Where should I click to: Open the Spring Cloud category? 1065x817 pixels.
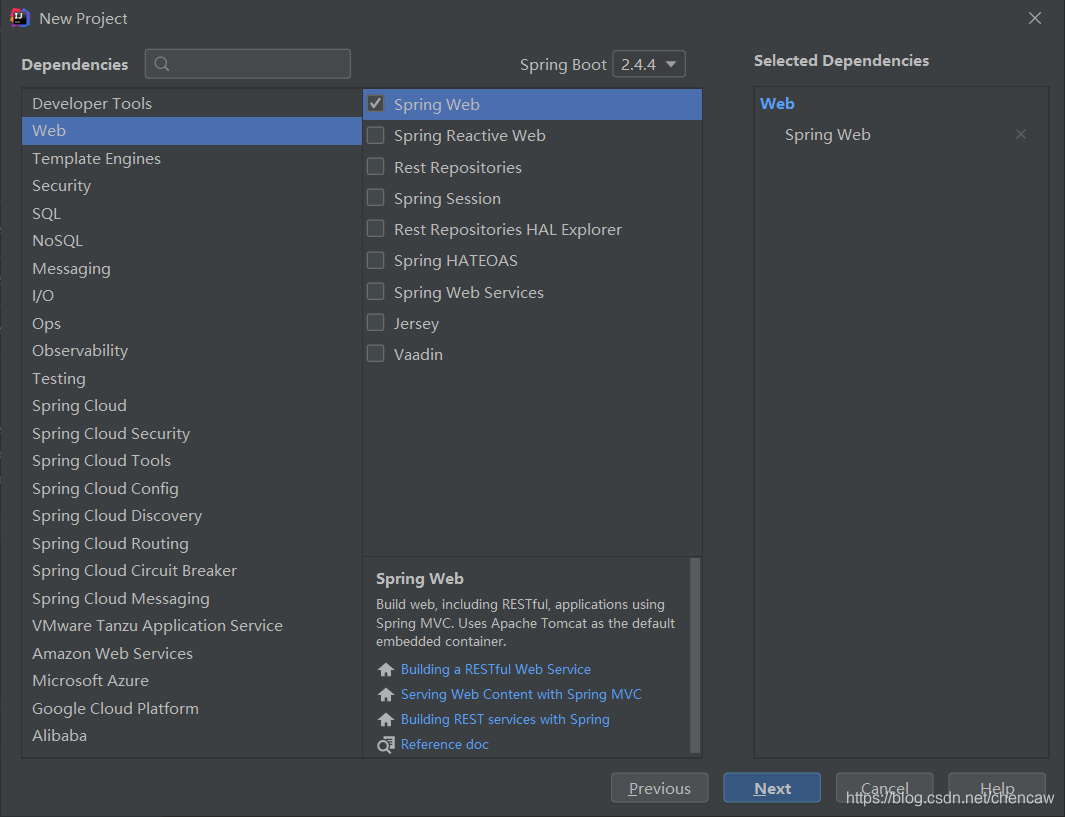(x=192, y=405)
